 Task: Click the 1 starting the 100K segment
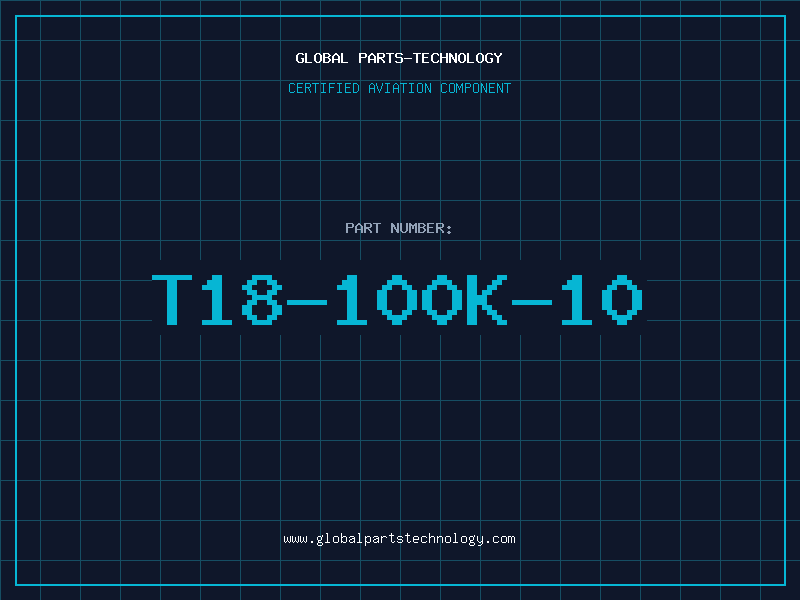[x=352, y=299]
